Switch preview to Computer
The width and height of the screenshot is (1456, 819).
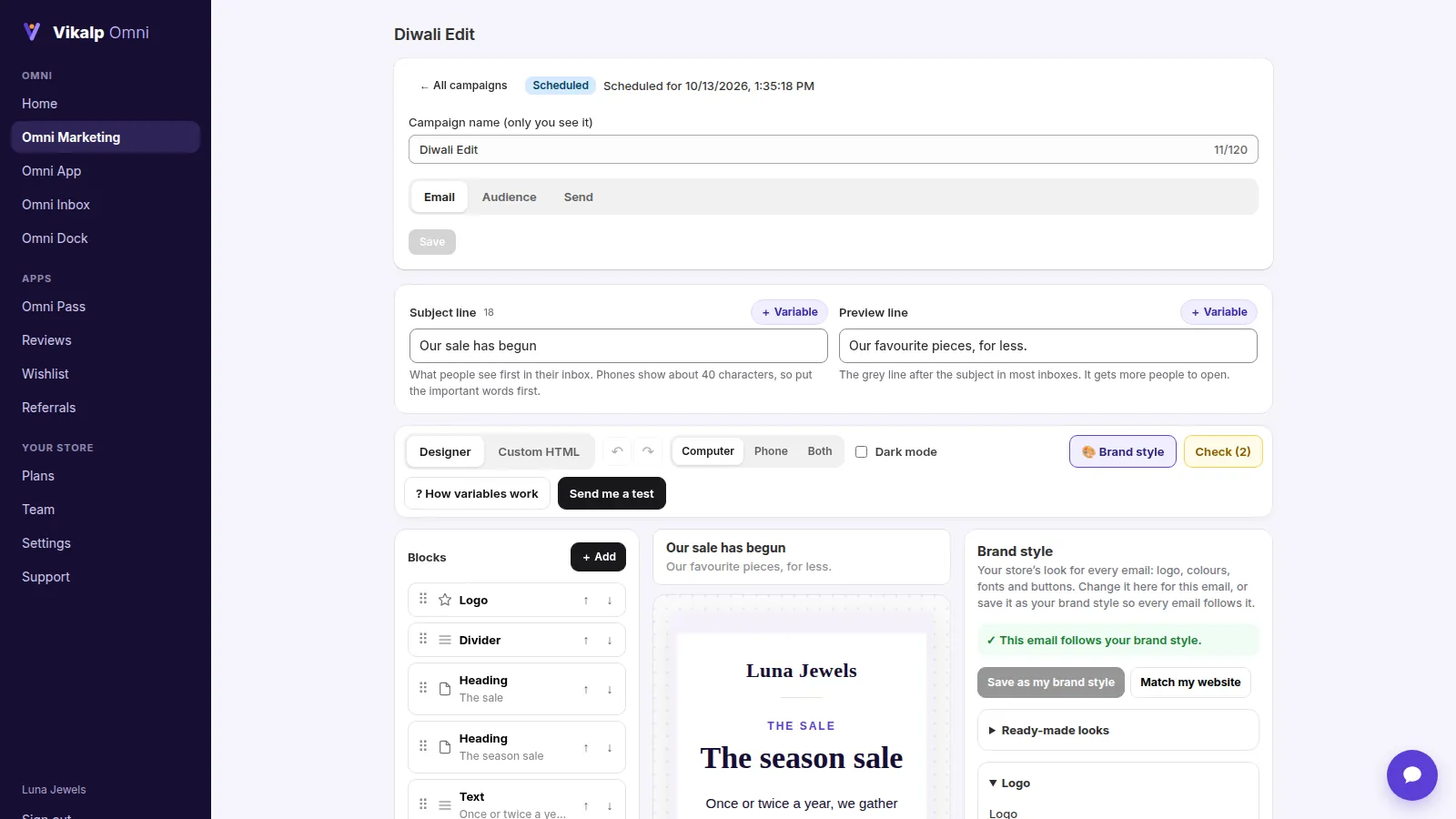point(708,451)
